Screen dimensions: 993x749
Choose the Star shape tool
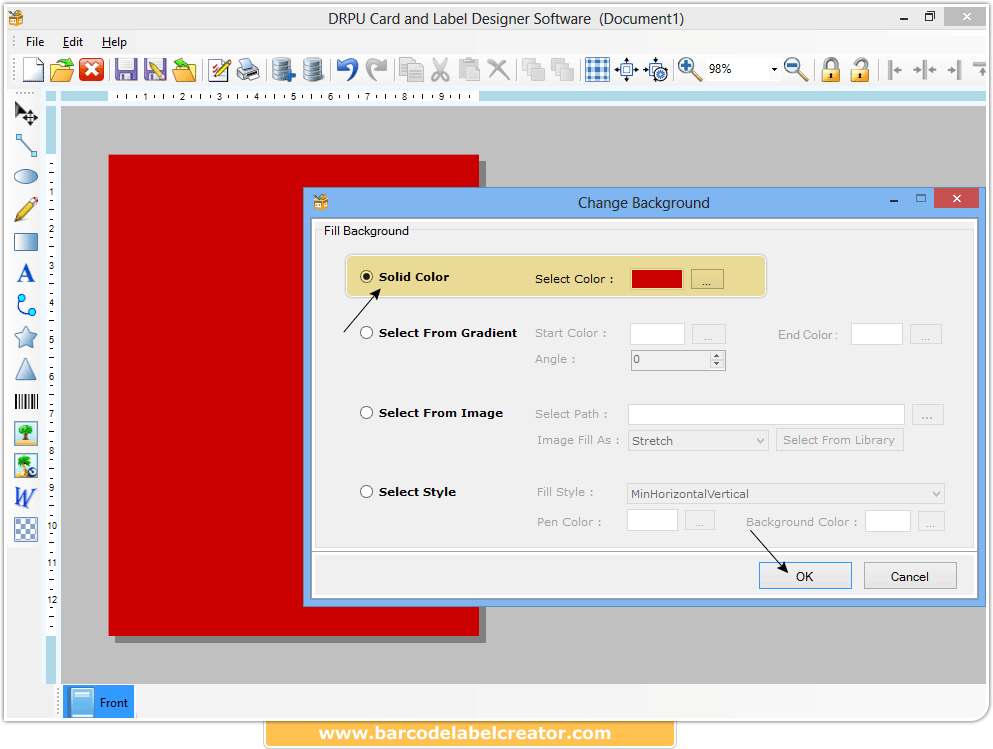[x=25, y=337]
